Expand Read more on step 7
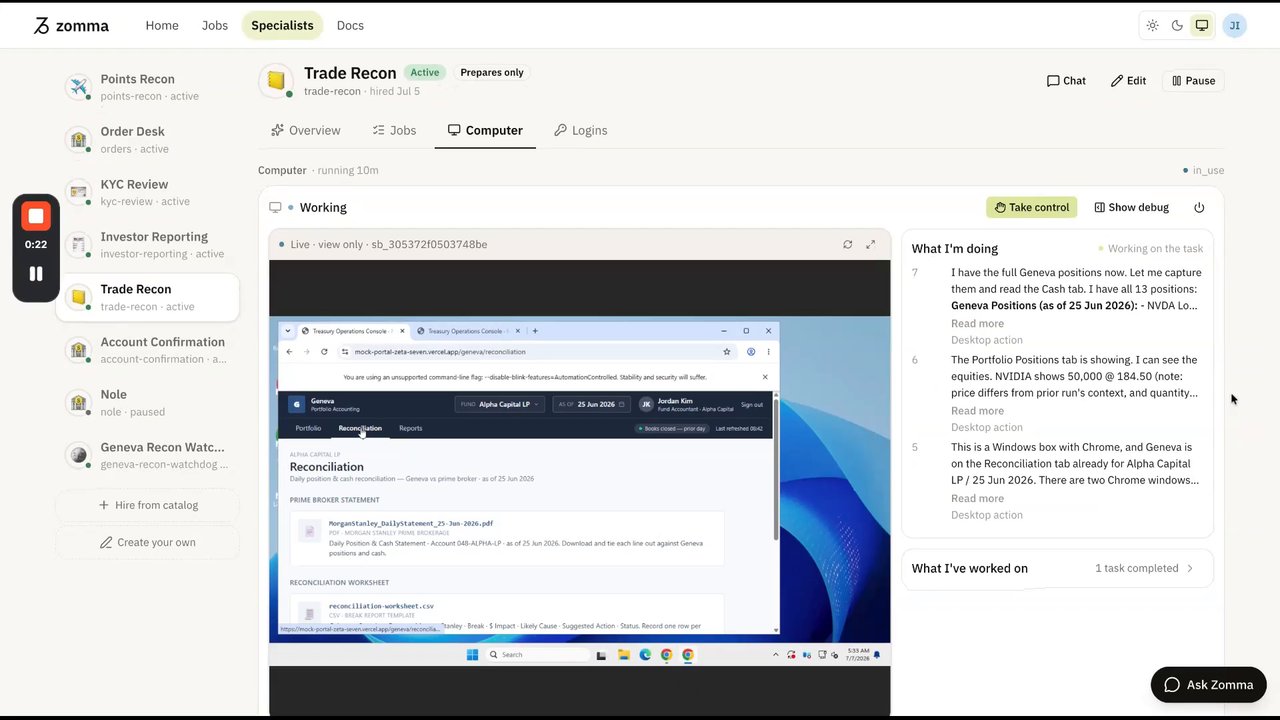The width and height of the screenshot is (1280, 720). tap(977, 323)
